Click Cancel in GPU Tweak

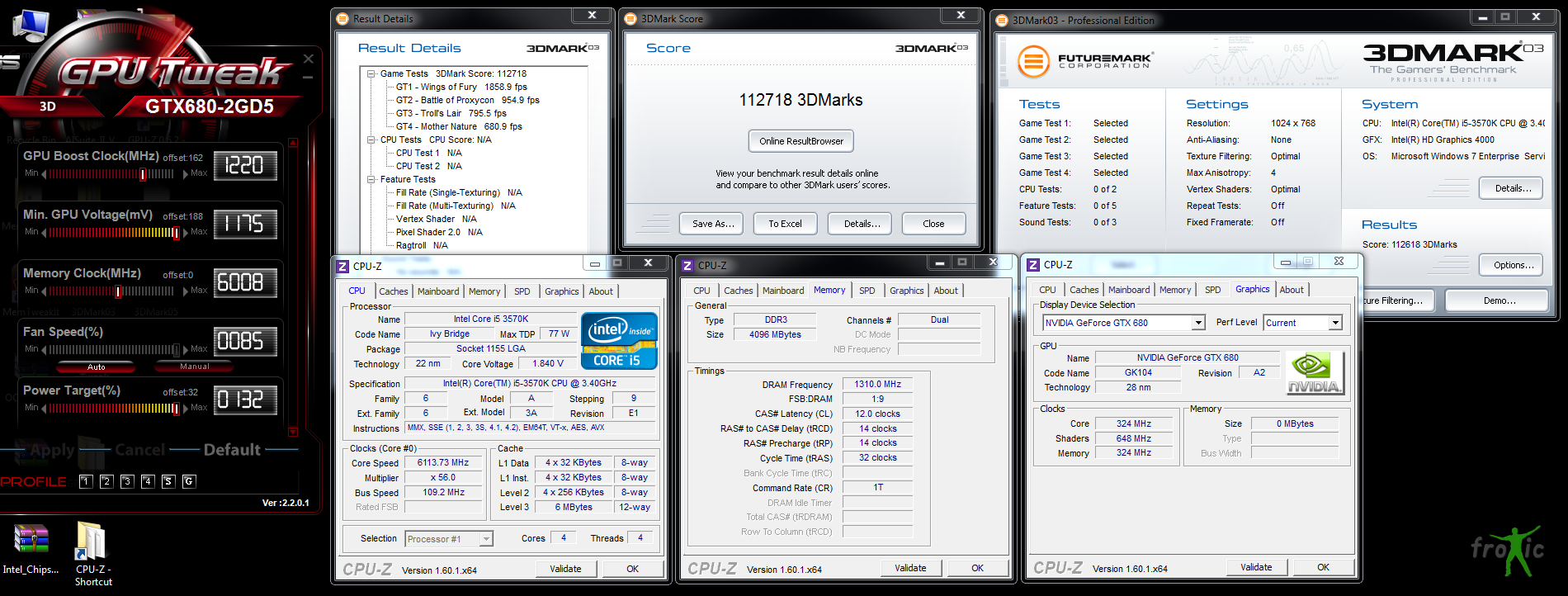(x=139, y=450)
